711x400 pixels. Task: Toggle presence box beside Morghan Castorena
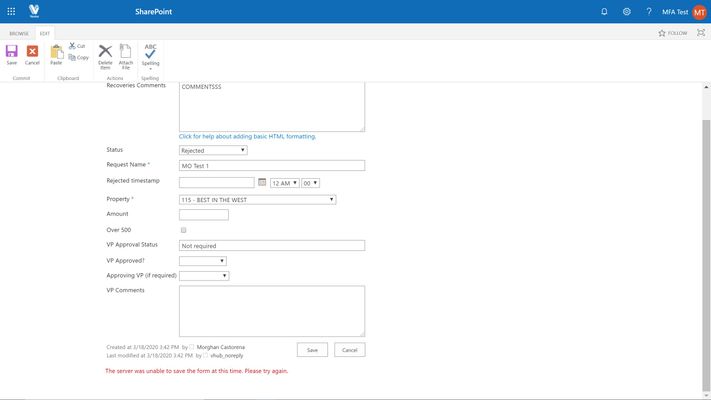tap(192, 347)
